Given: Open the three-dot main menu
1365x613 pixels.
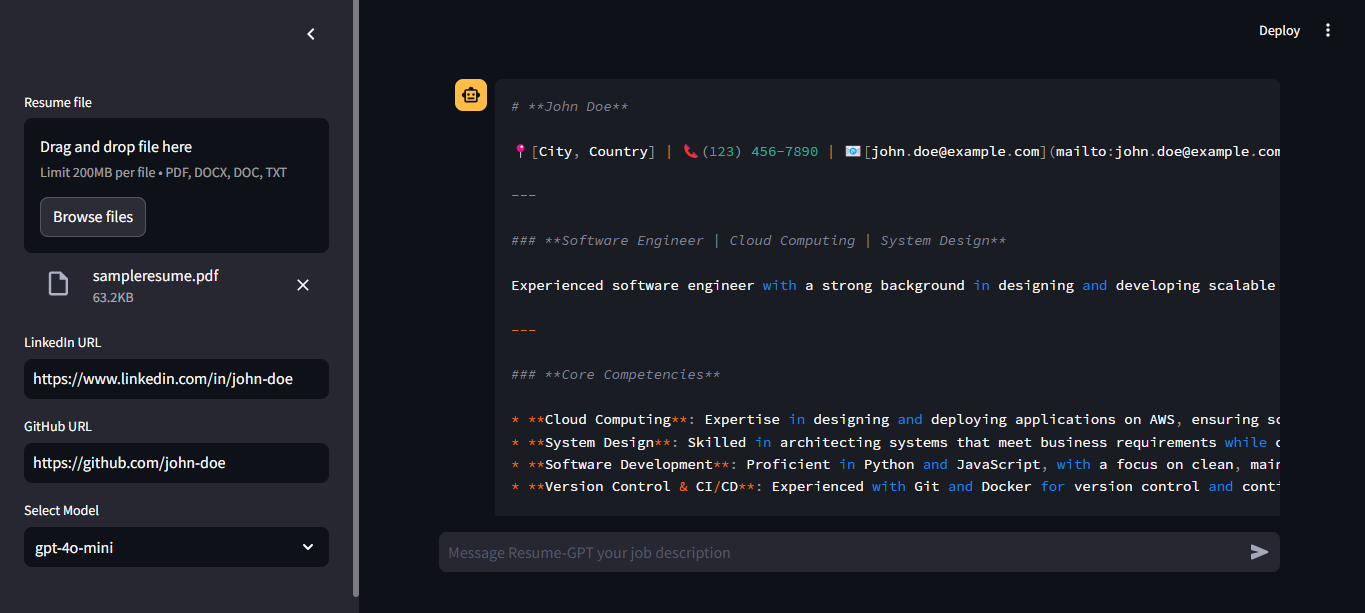Looking at the screenshot, I should tap(1328, 30).
